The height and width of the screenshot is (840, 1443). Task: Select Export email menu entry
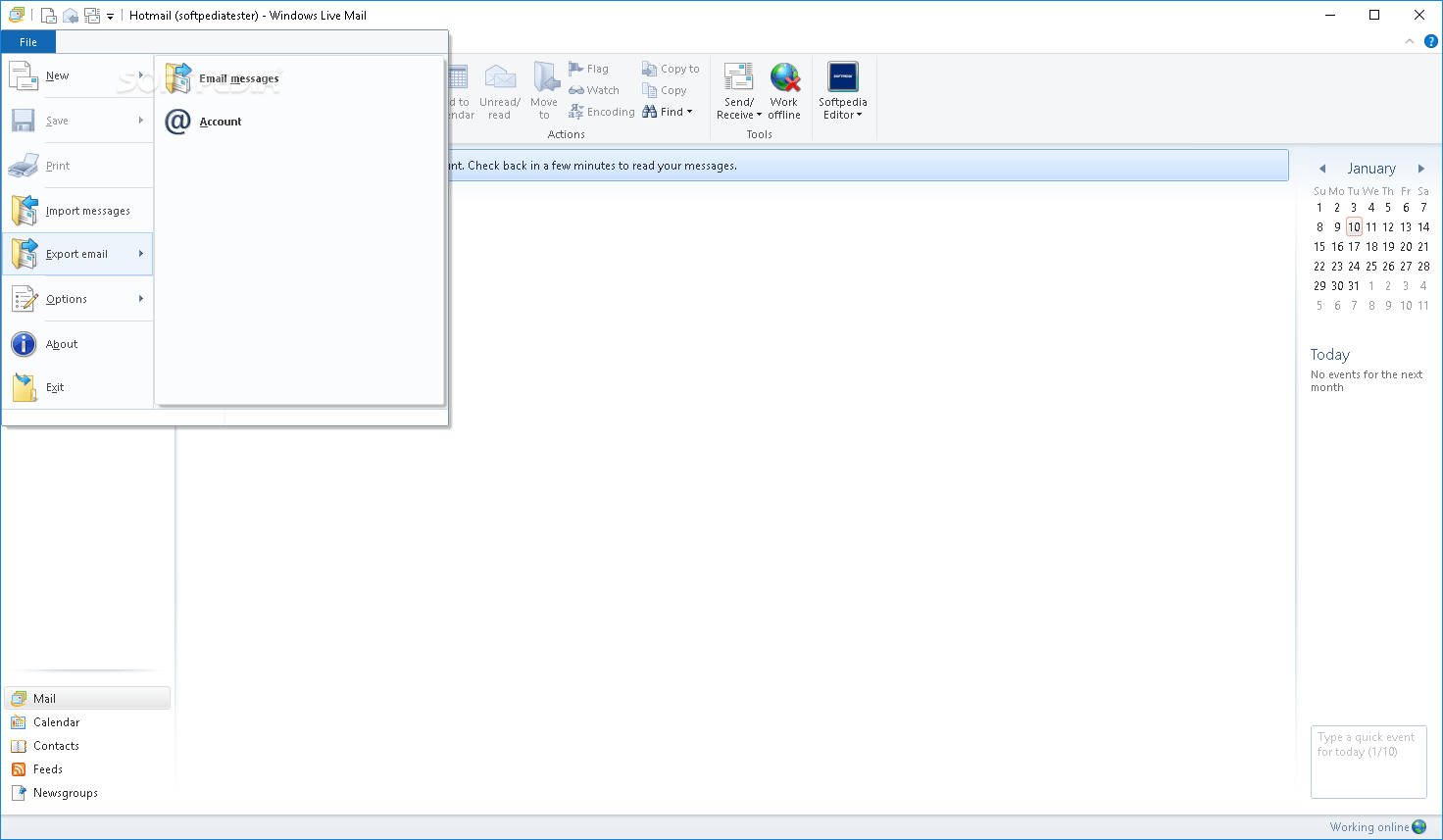tap(77, 254)
